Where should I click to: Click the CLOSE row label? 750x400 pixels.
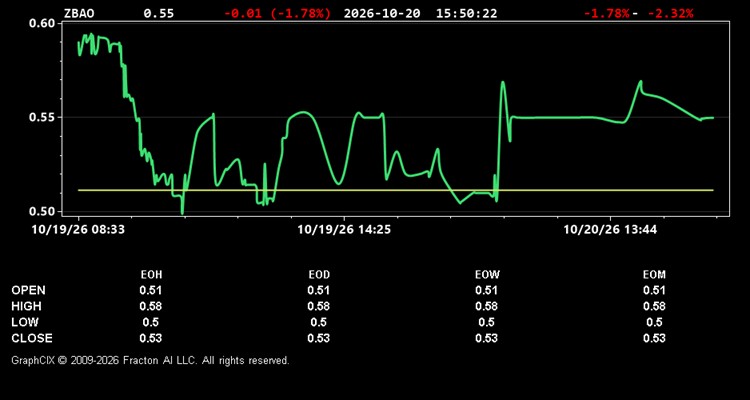[32, 338]
